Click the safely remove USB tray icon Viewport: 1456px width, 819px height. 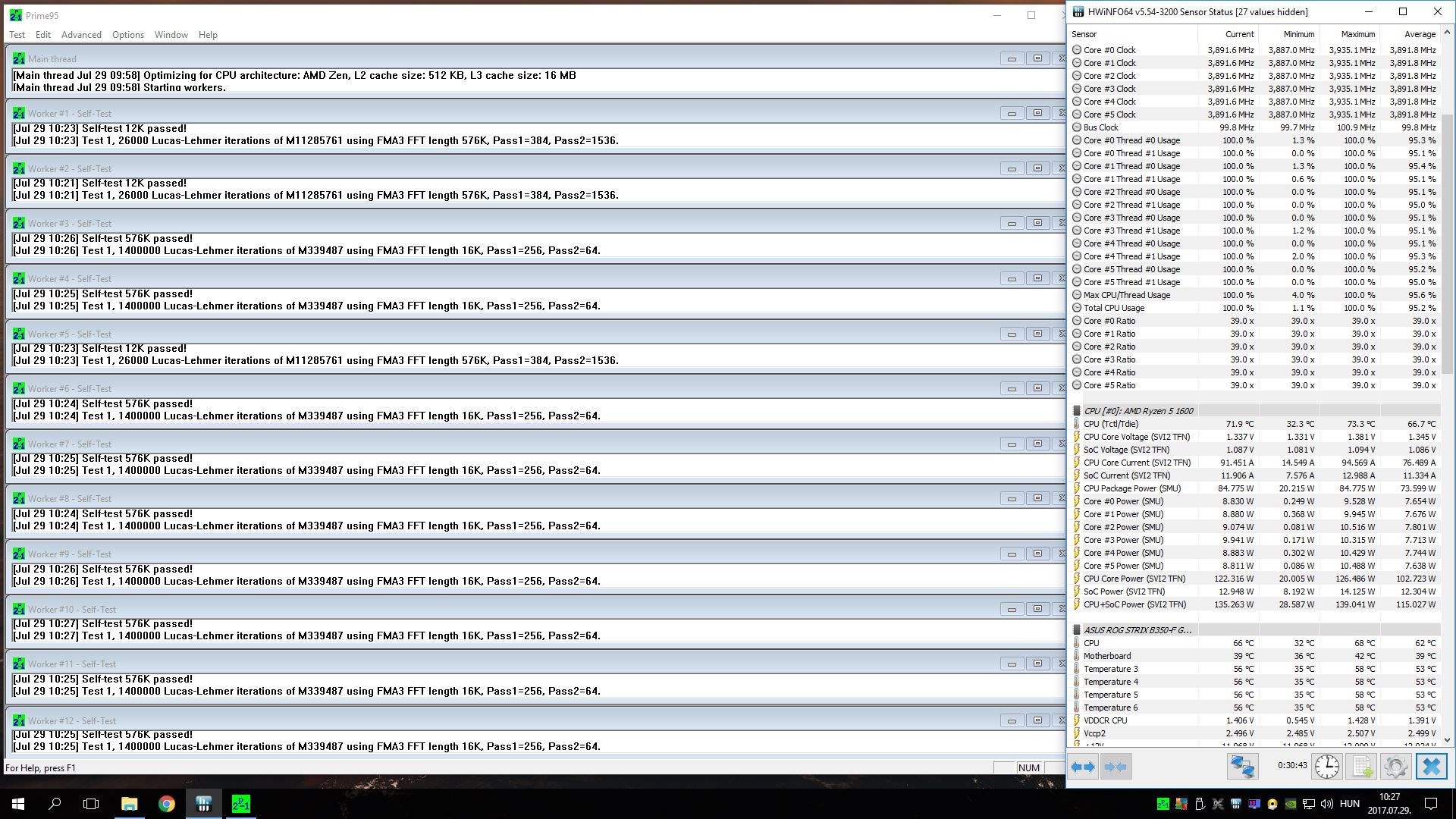(x=1200, y=804)
